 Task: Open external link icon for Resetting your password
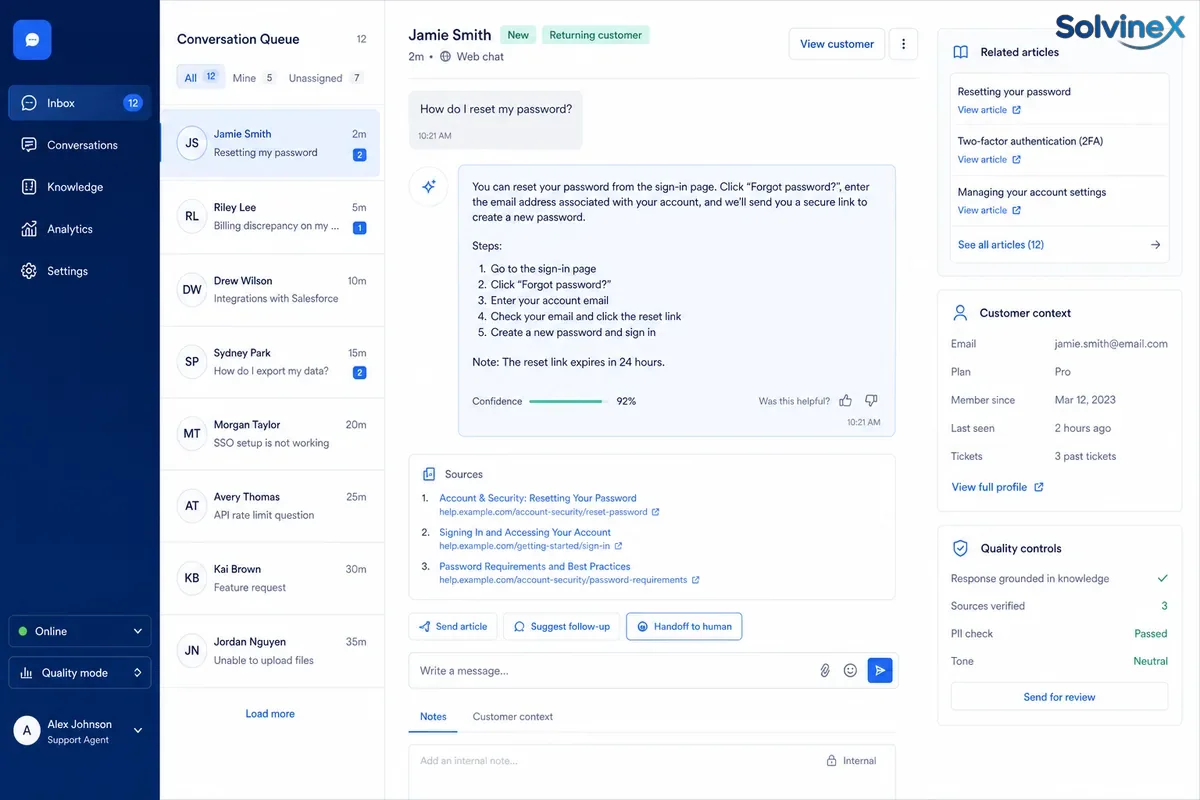pyautogui.click(x=1017, y=110)
